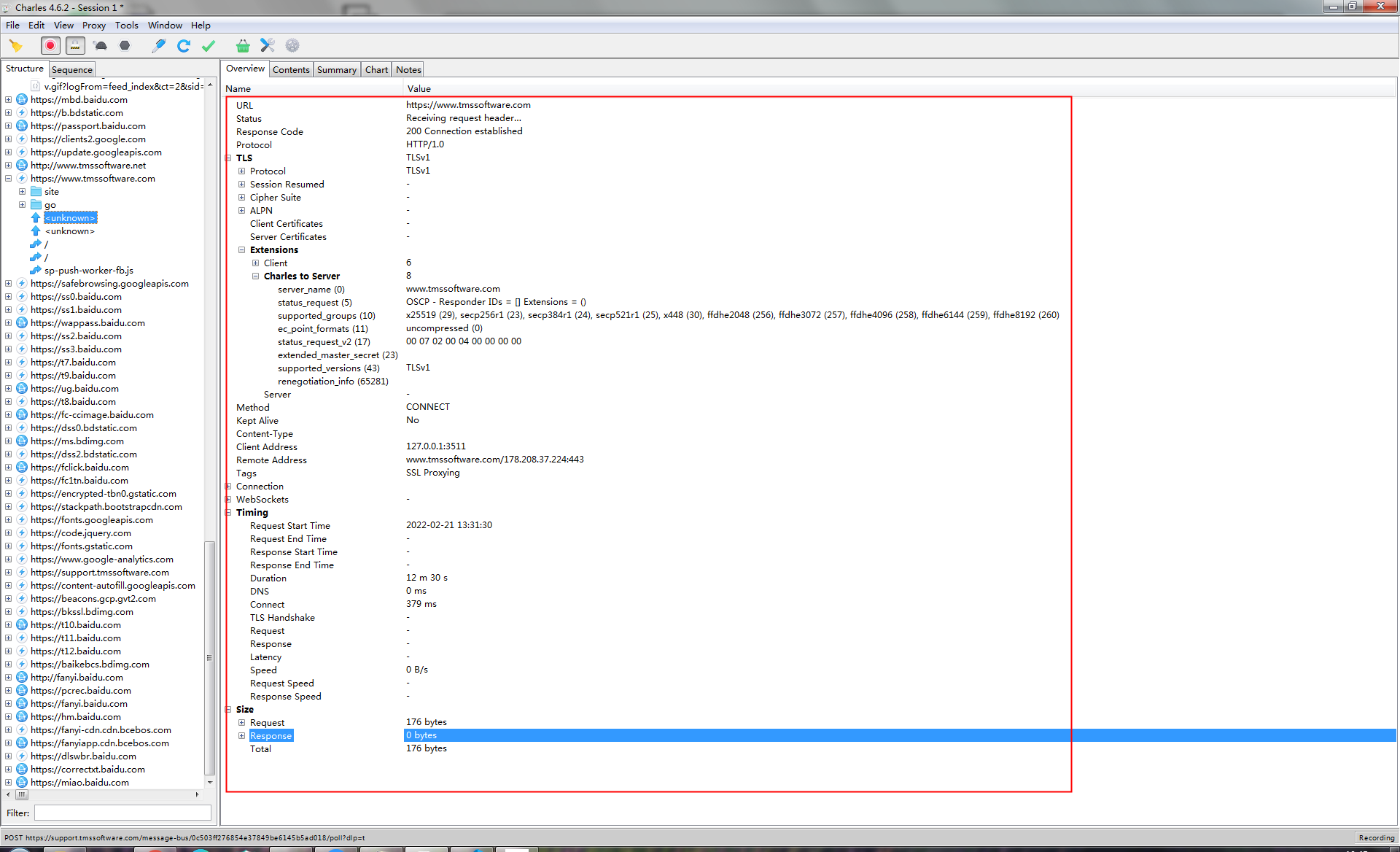Select the supported_groups (10) row
Viewport: 1400px width, 852px height.
pyautogui.click(x=810, y=316)
